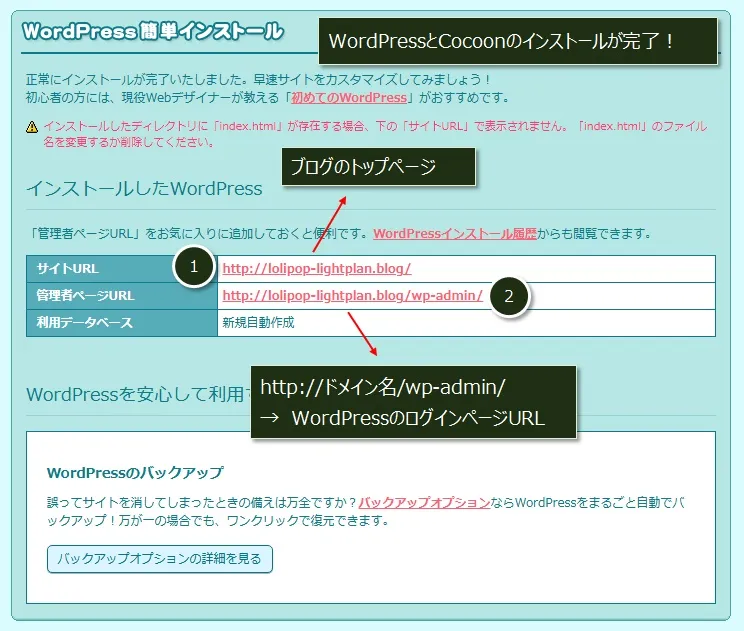This screenshot has width=744, height=631.
Task: Click the バックアップオプション inline link
Action: click(x=424, y=502)
